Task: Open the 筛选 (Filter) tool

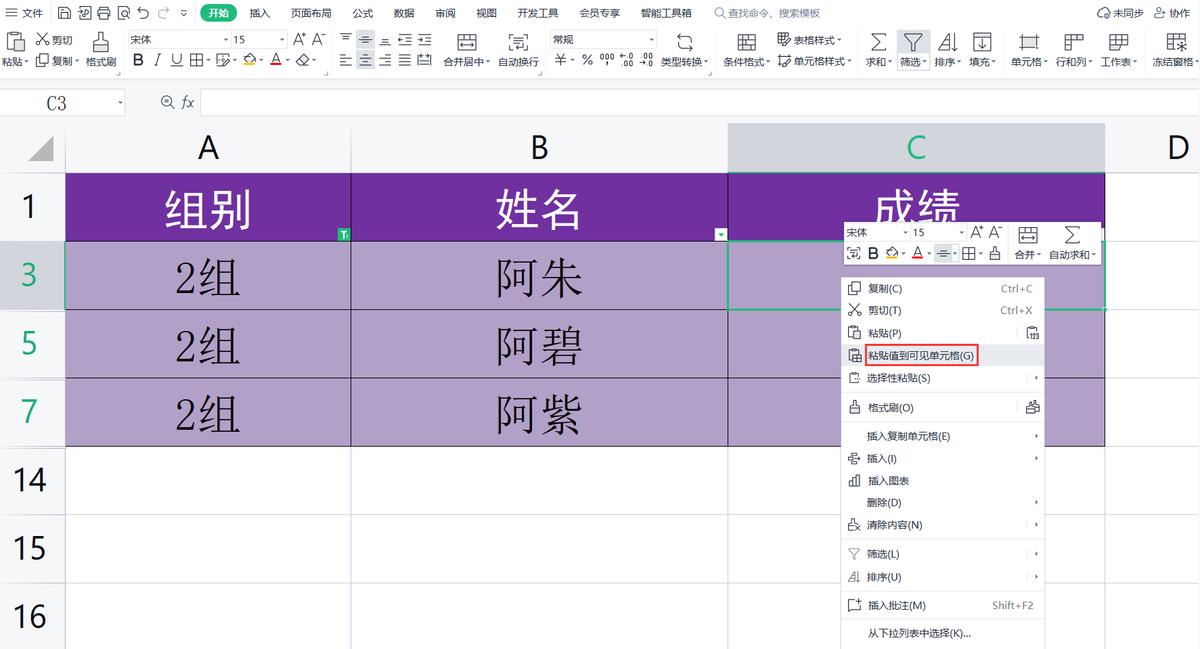Action: click(915, 45)
